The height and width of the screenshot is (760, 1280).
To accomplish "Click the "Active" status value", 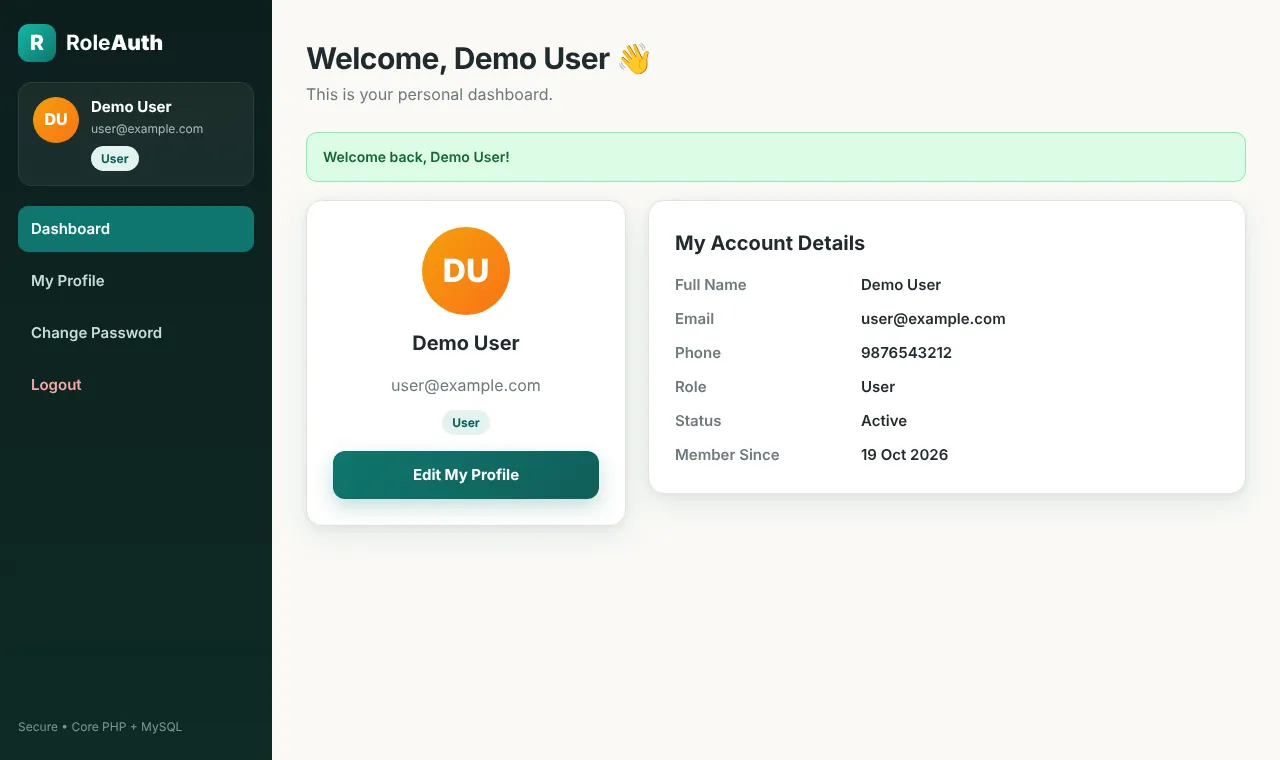I will click(x=884, y=421).
